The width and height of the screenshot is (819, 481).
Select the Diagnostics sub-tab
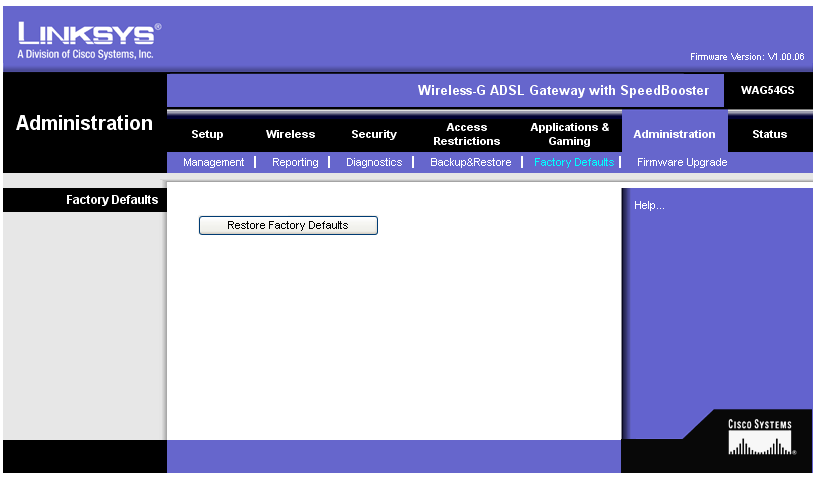pyautogui.click(x=374, y=162)
